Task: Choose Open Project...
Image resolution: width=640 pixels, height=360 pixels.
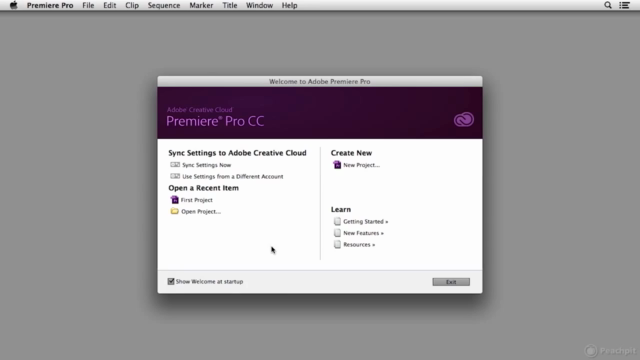Action: click(201, 211)
